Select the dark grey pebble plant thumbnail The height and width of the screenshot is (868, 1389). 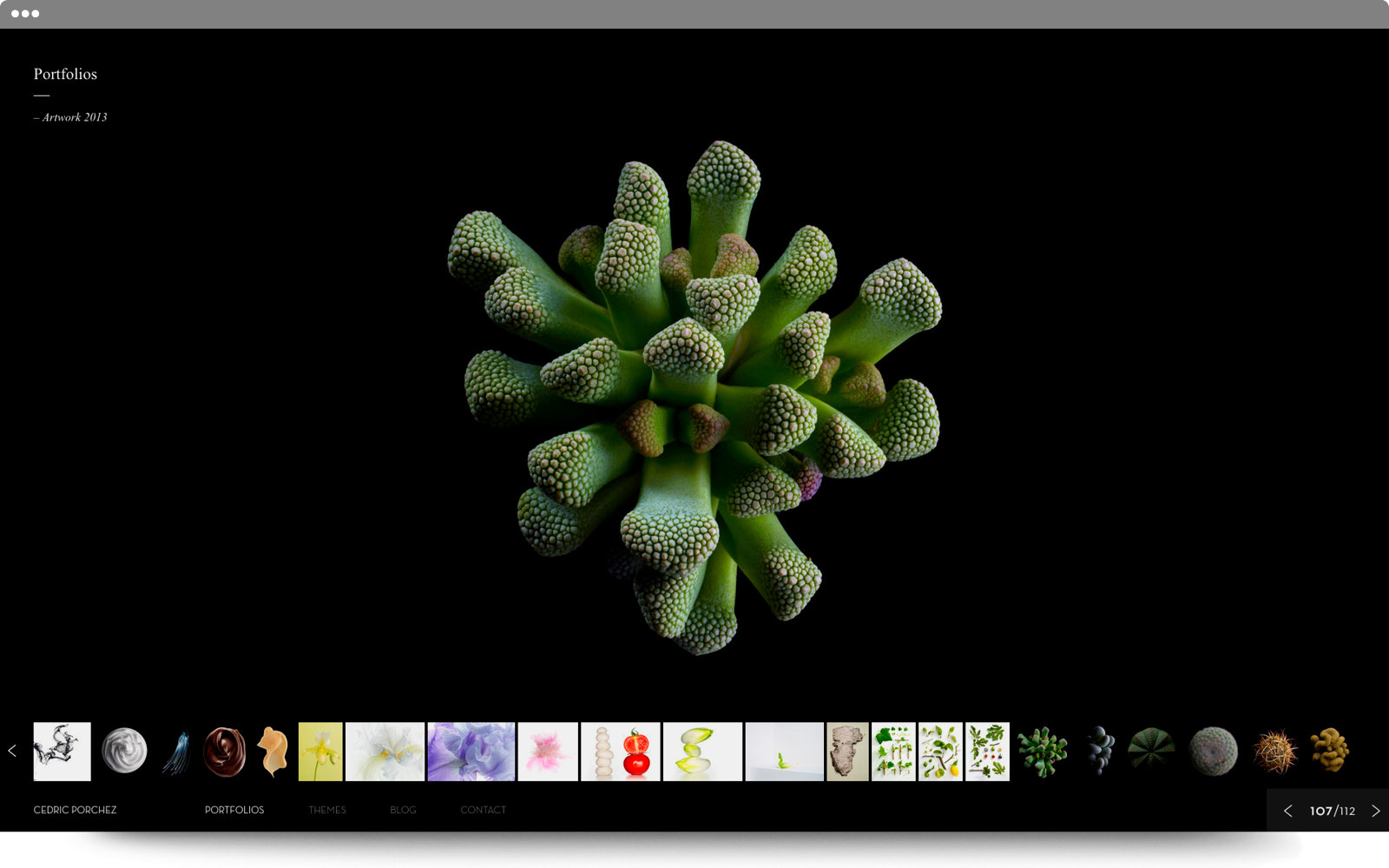pos(1100,751)
